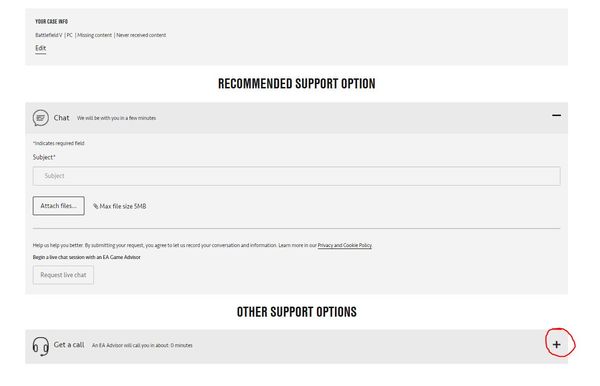This screenshot has width=600, height=386.
Task: Expand Get a call with plus icon
Action: pyautogui.click(x=556, y=345)
